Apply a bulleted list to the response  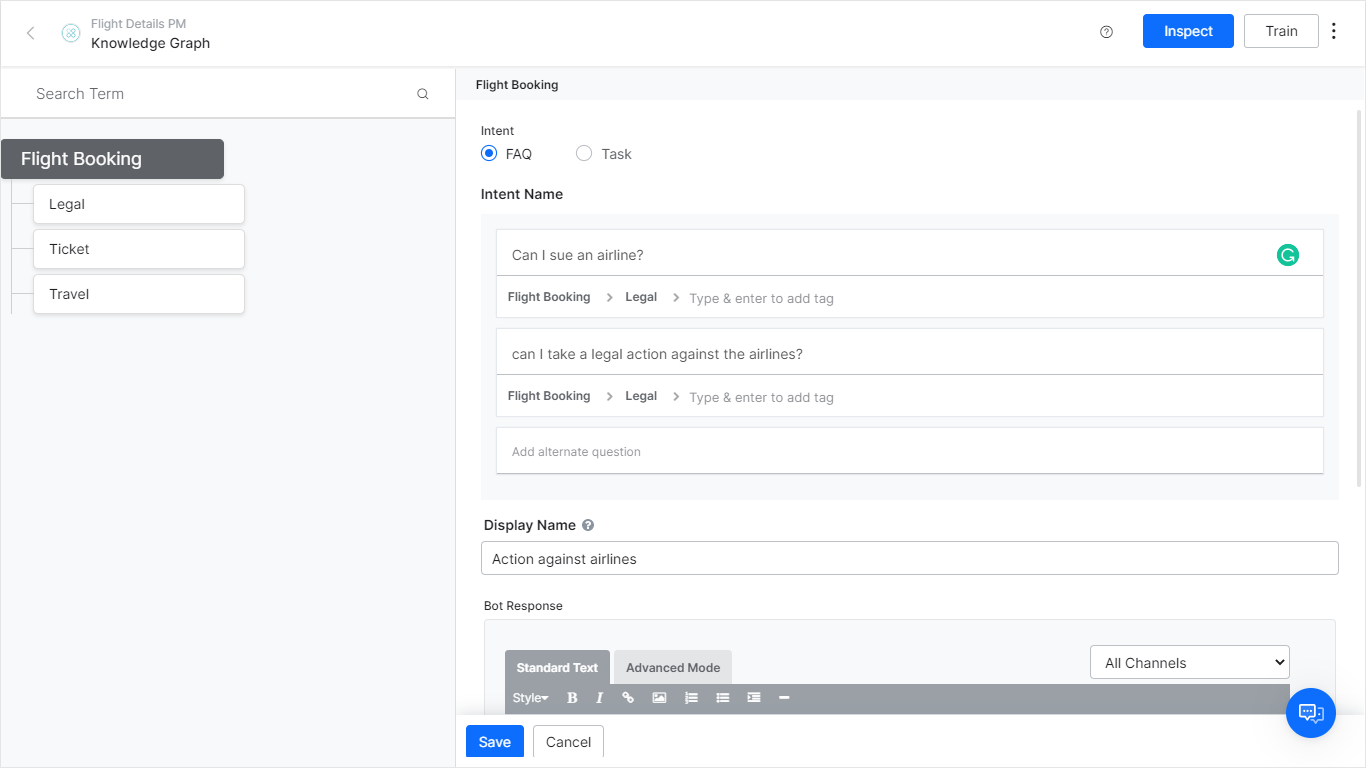click(722, 697)
